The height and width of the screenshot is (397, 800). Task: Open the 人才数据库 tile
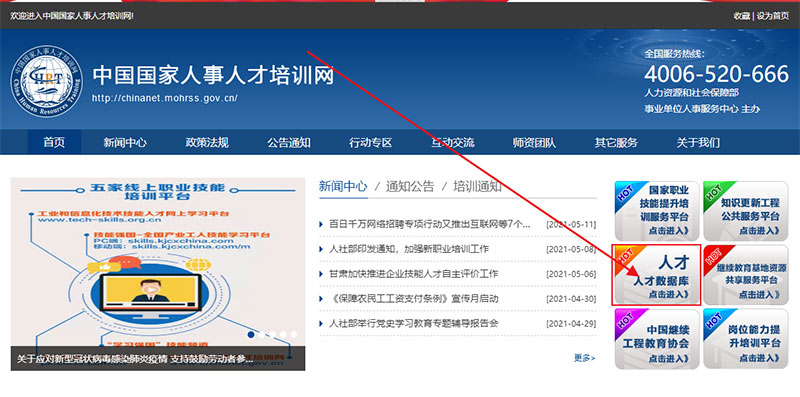(x=657, y=275)
